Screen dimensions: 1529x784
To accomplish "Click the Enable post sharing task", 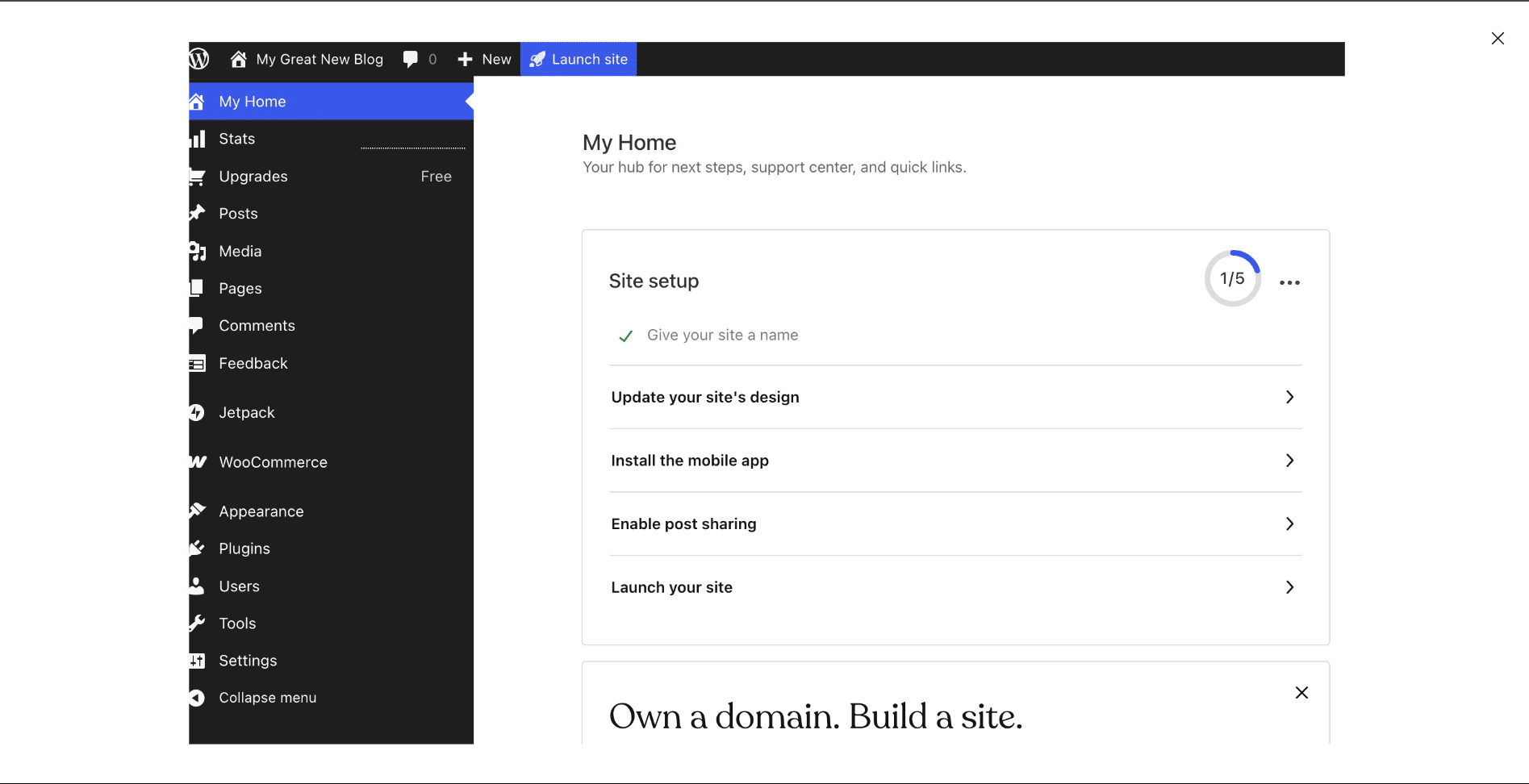I will click(956, 523).
